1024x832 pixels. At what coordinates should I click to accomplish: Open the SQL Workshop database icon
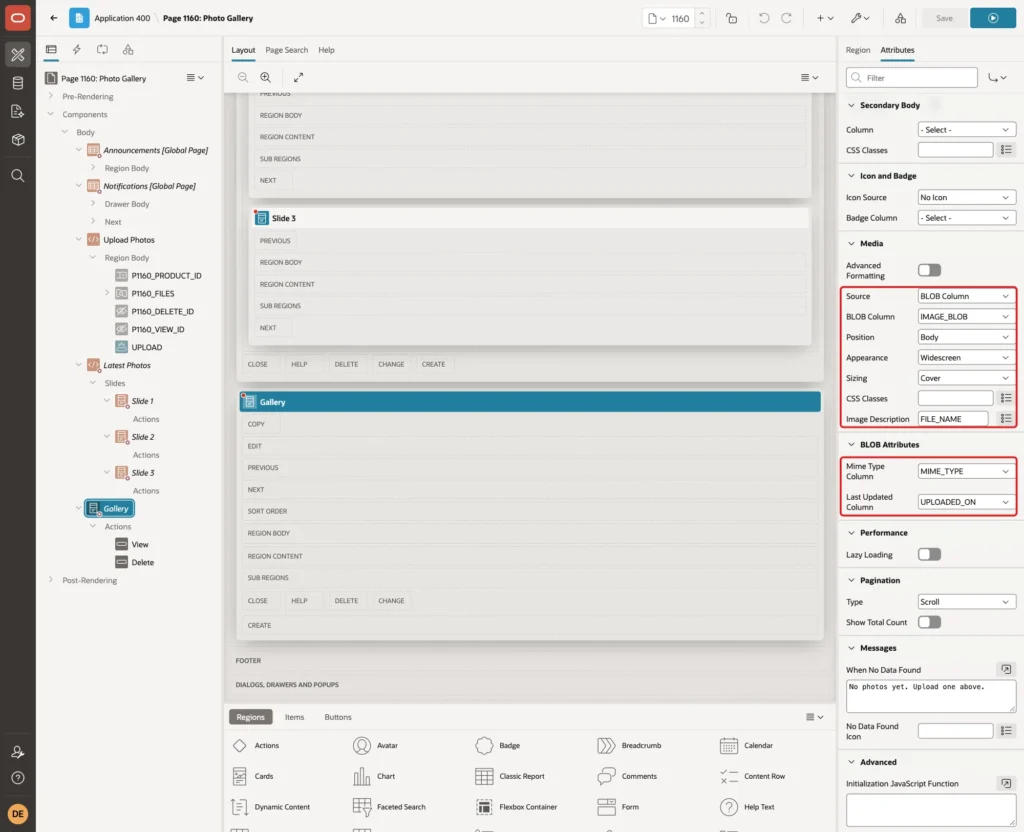[18, 83]
